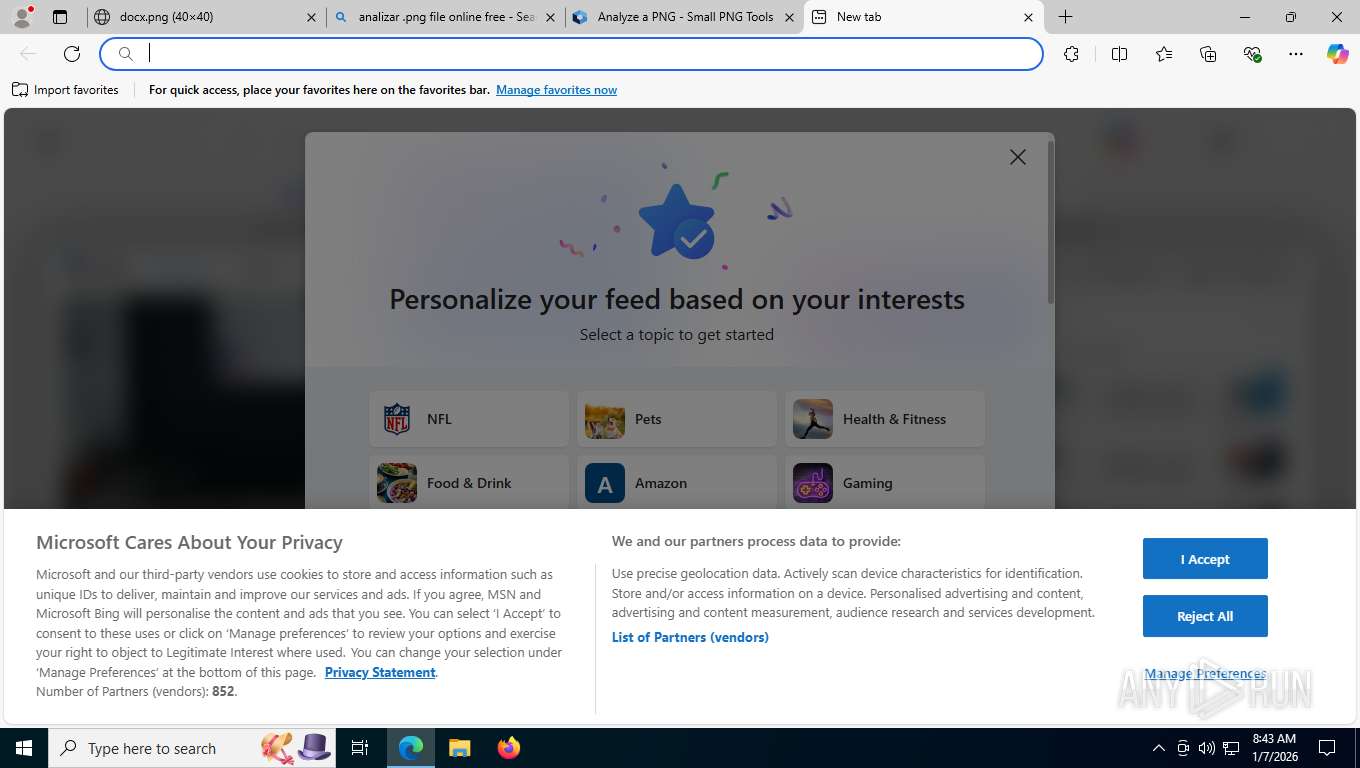This screenshot has width=1360, height=768.
Task: Open Task View icon on taskbar
Action: pos(360,748)
